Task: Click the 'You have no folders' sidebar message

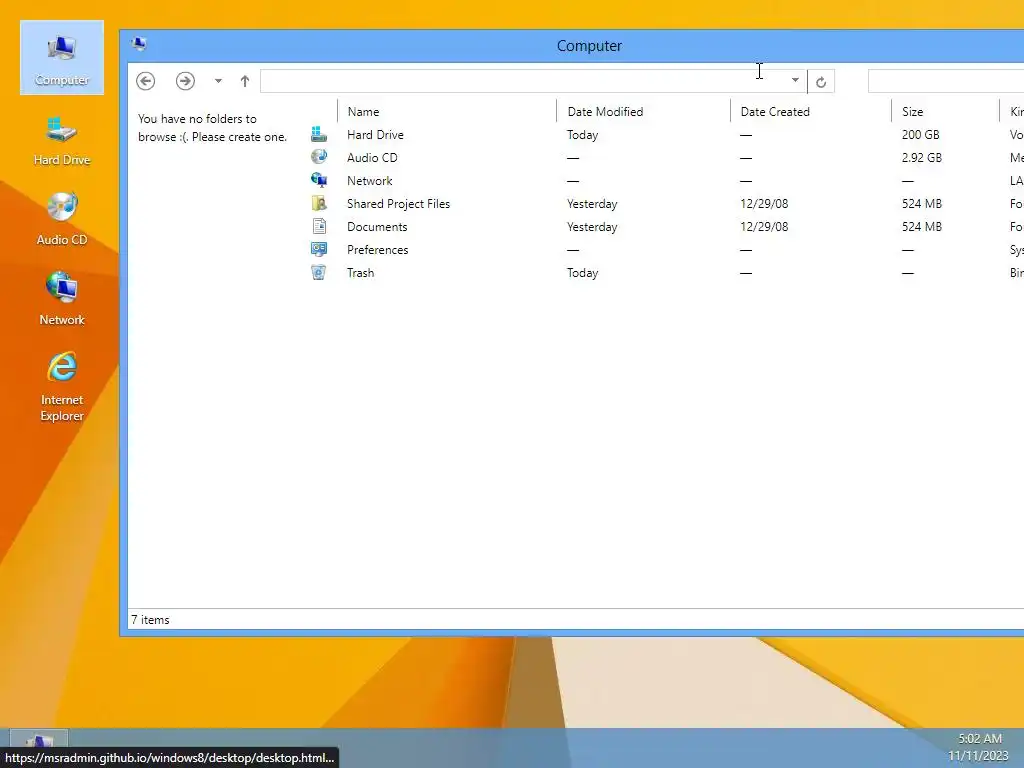Action: [212, 127]
